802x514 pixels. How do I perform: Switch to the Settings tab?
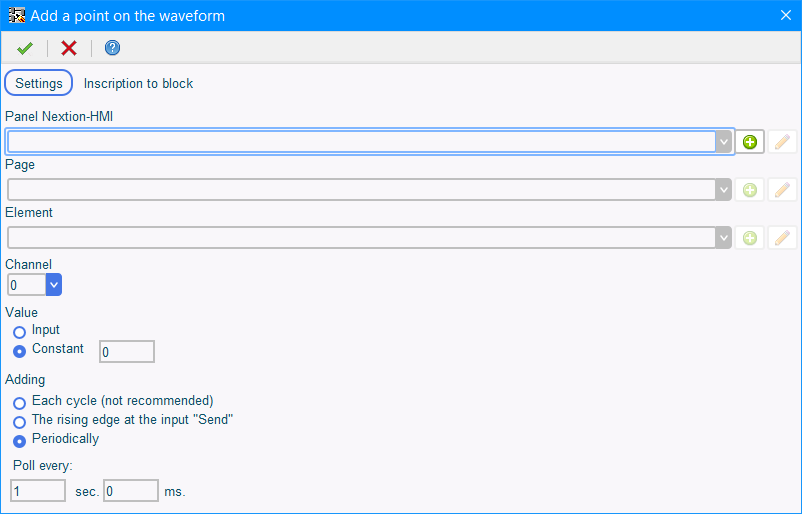tap(39, 83)
